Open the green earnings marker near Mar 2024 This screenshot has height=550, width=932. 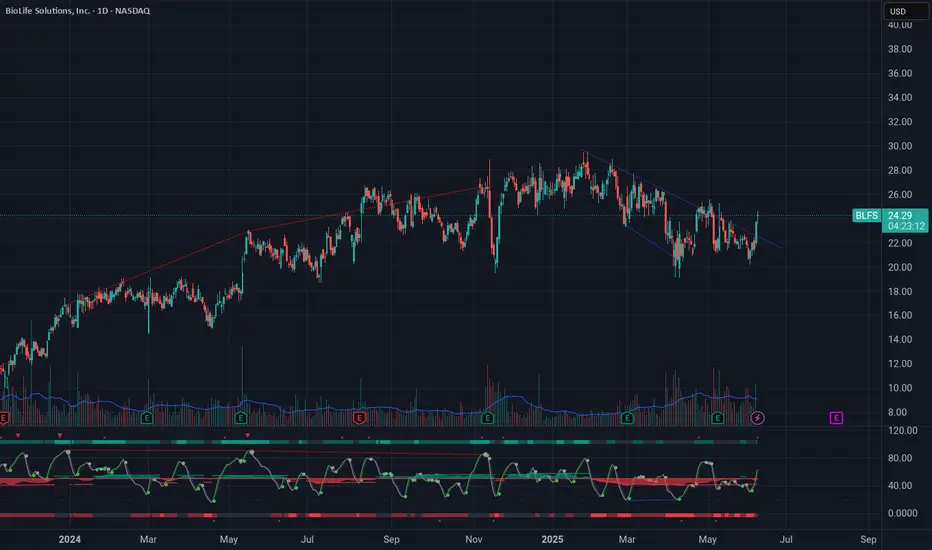click(x=146, y=418)
